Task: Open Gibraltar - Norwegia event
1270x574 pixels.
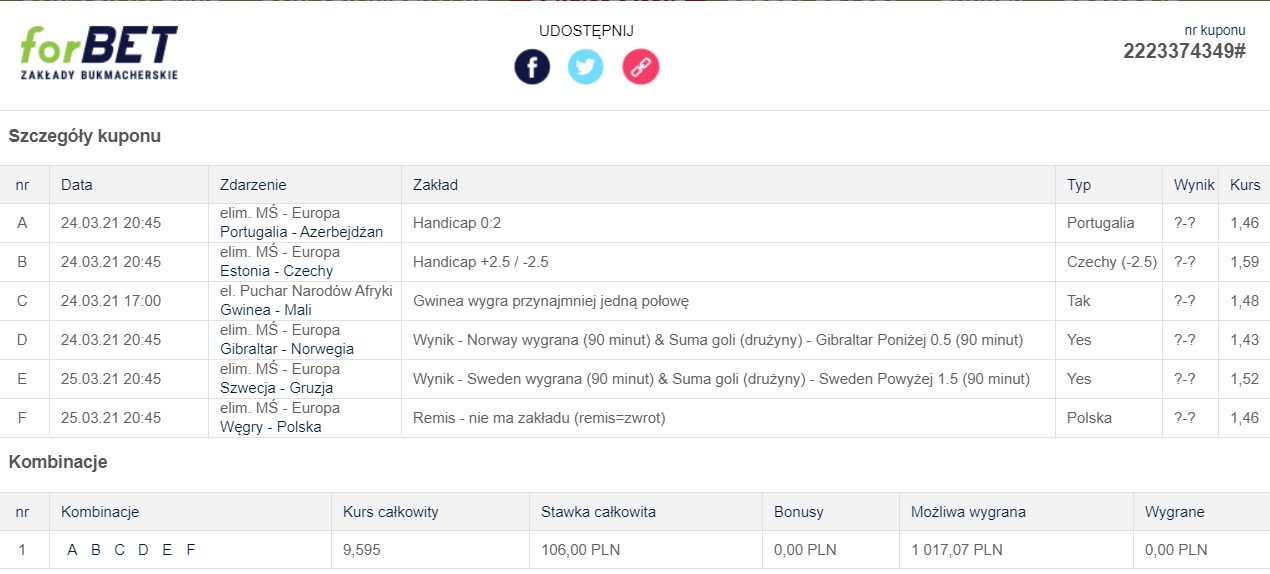Action: coord(287,349)
